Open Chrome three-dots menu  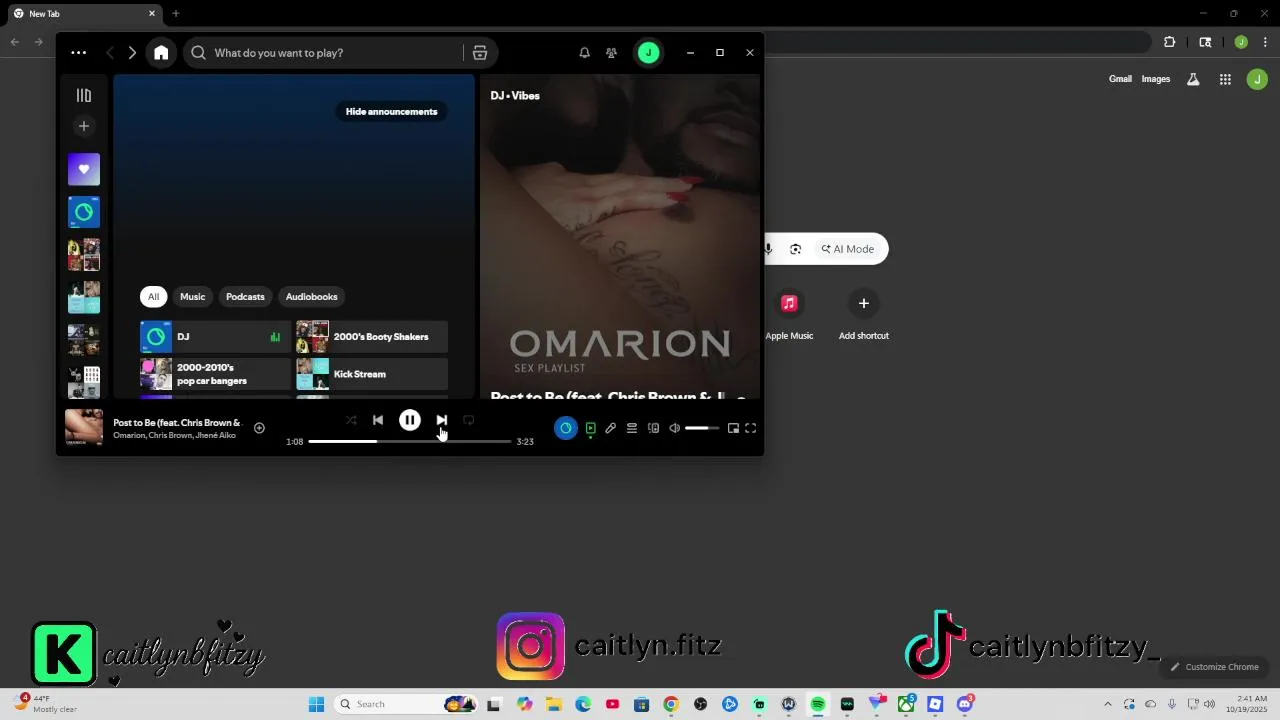coord(1266,42)
